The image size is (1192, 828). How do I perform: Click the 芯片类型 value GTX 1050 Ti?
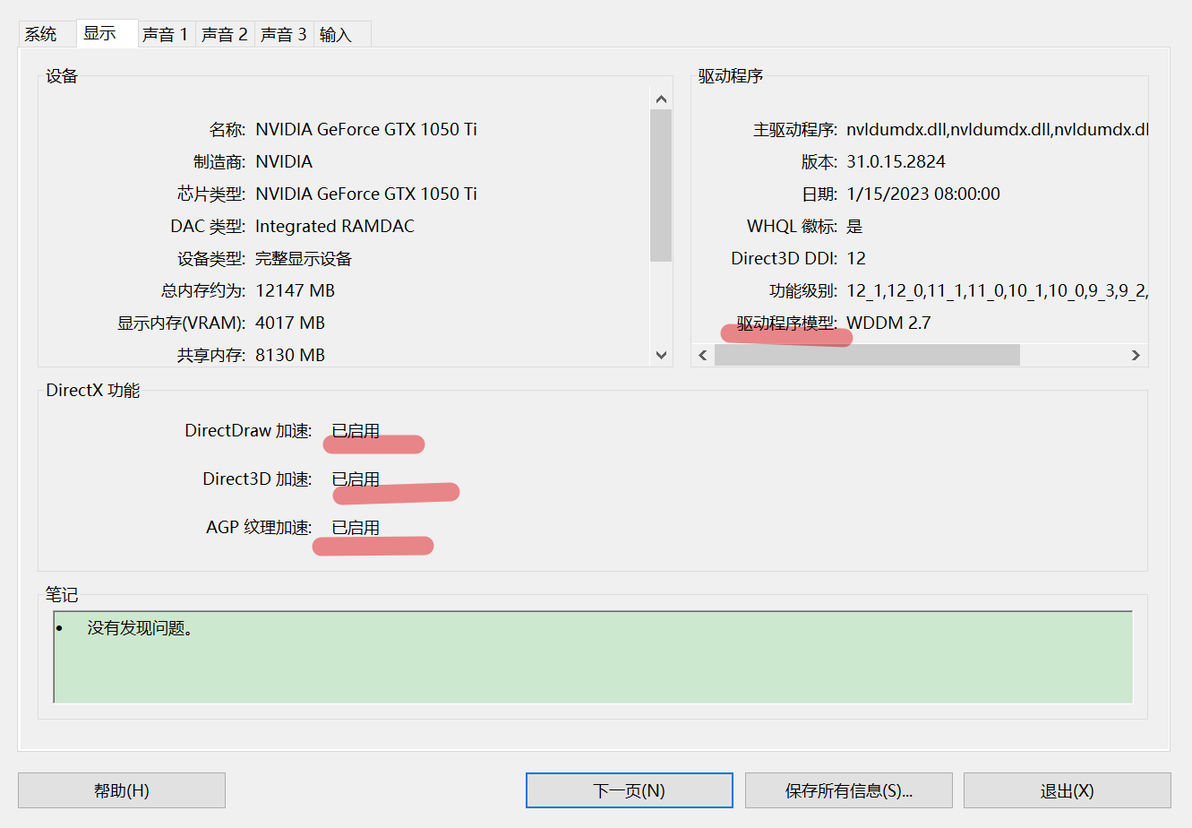click(x=366, y=194)
